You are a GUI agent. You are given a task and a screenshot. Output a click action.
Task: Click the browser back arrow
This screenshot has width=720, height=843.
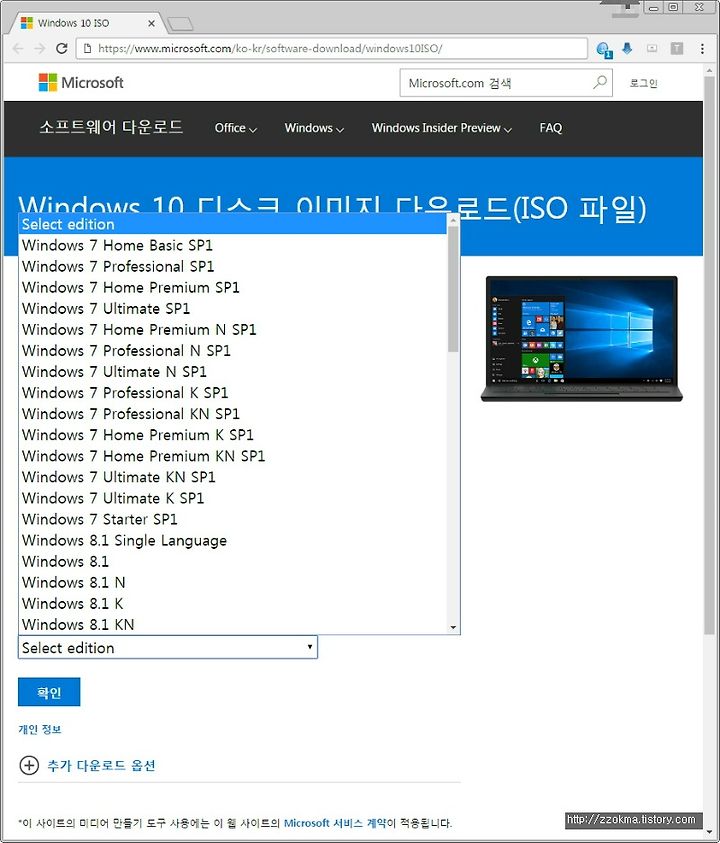(18, 48)
